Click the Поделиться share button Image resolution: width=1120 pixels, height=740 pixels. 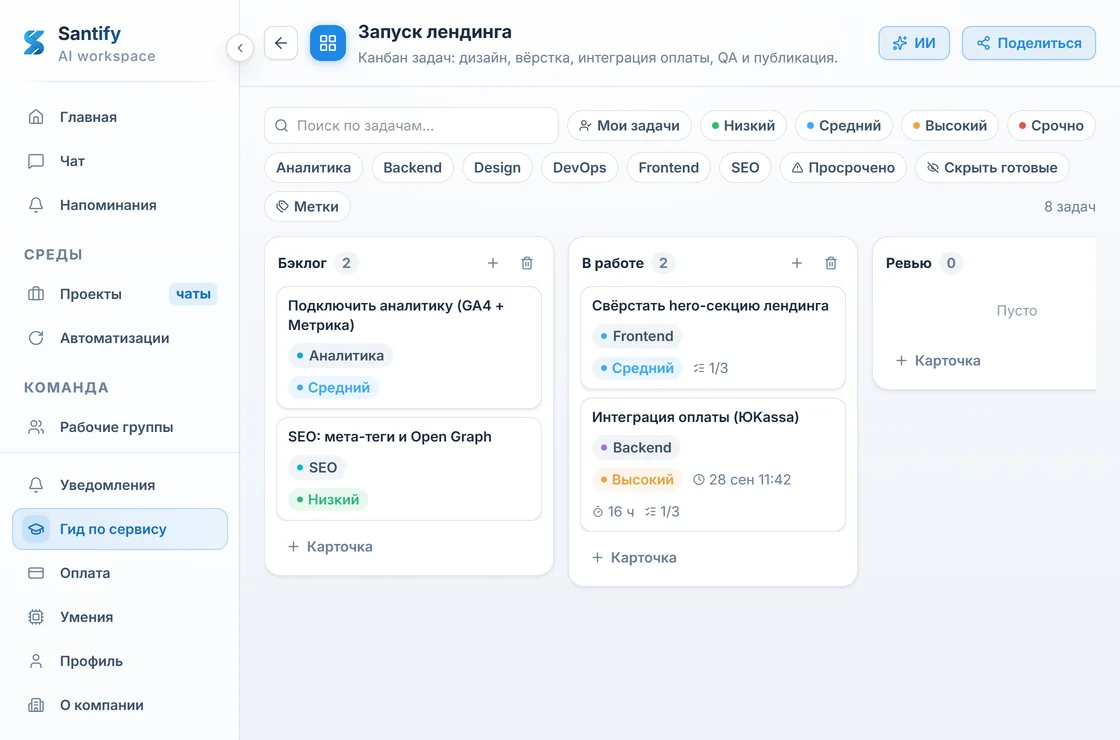[1029, 43]
